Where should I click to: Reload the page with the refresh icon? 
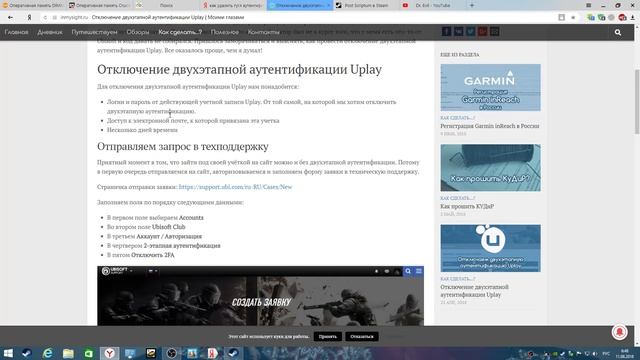point(45,18)
